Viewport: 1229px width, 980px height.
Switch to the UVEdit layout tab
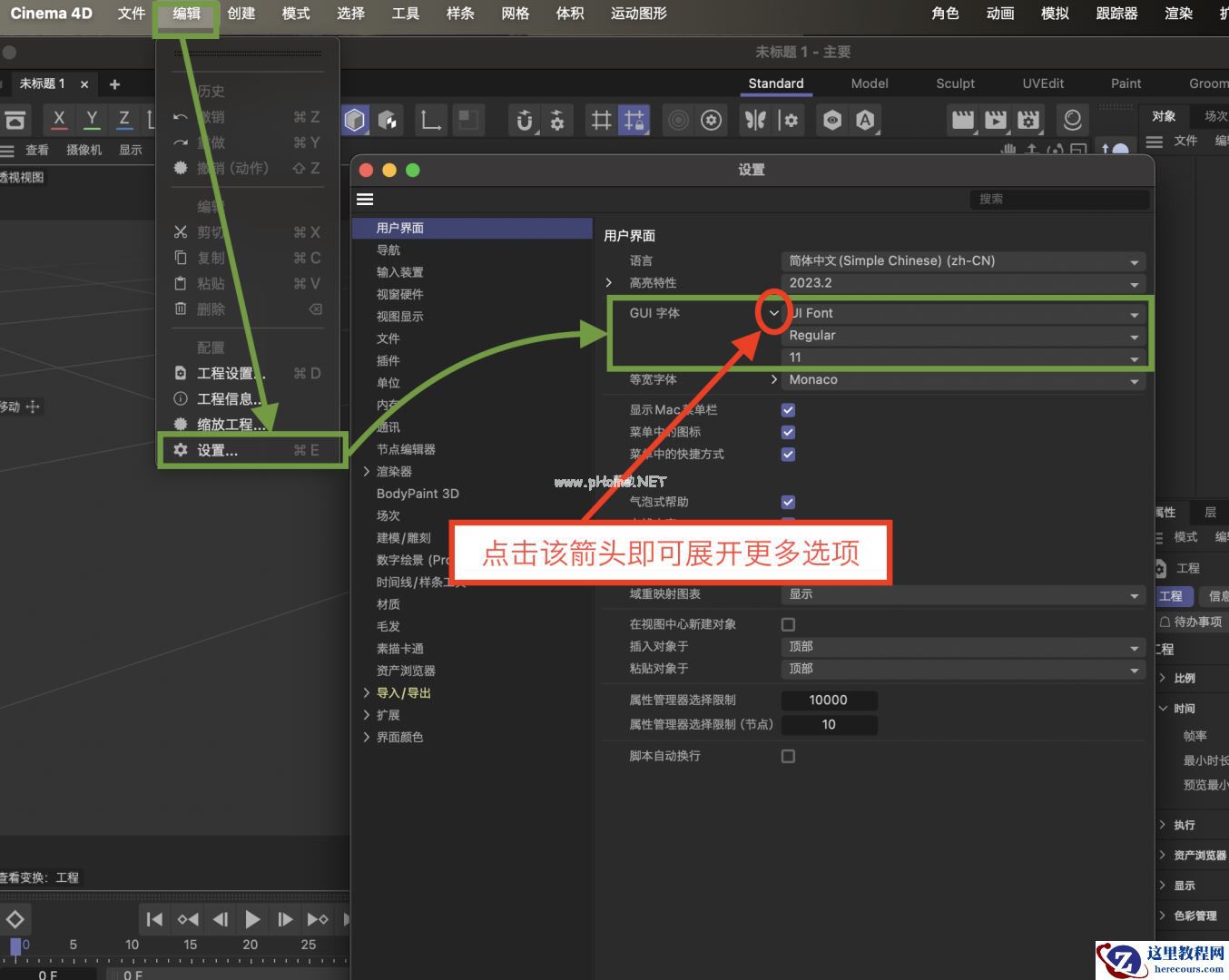point(1043,83)
